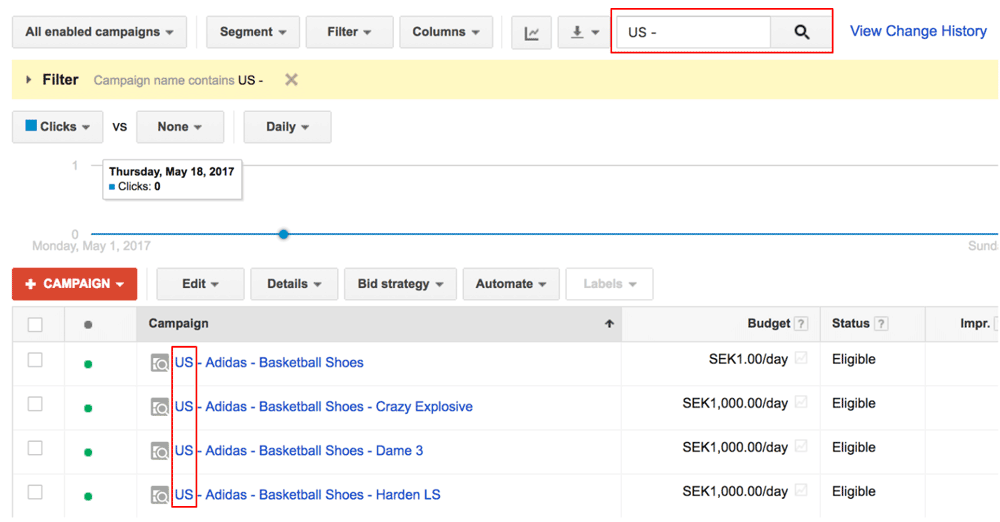Open the Automate menu
Screen dimensions: 1000x522
tap(511, 284)
